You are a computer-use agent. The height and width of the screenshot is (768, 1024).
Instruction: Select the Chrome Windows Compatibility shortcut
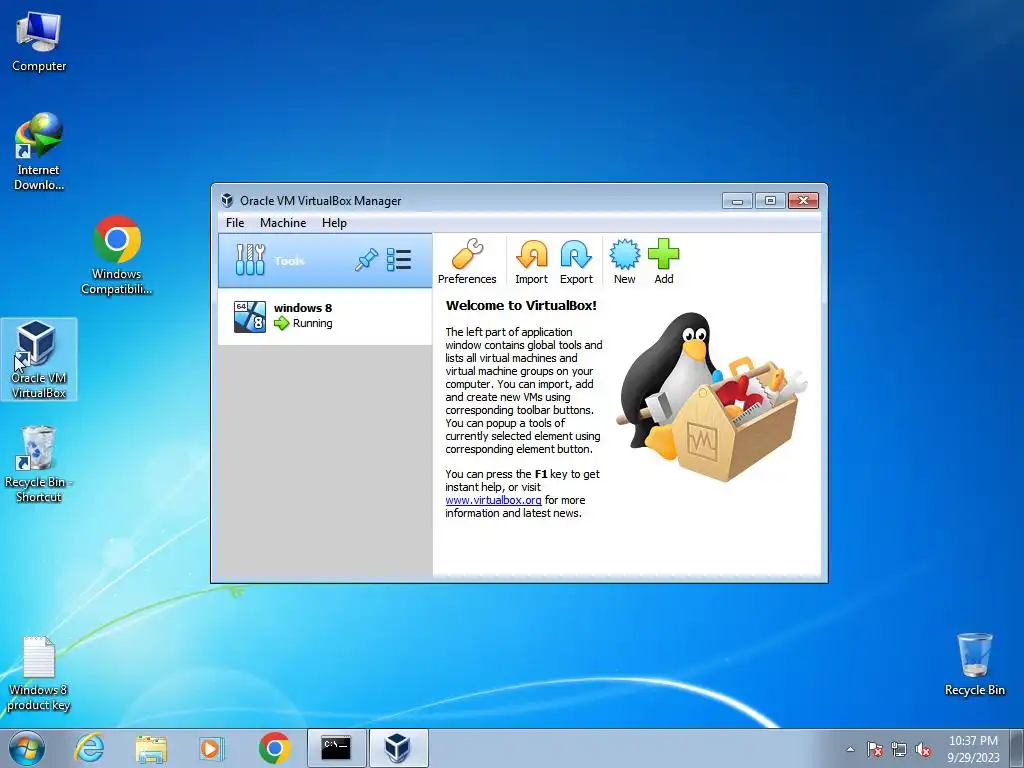click(117, 255)
